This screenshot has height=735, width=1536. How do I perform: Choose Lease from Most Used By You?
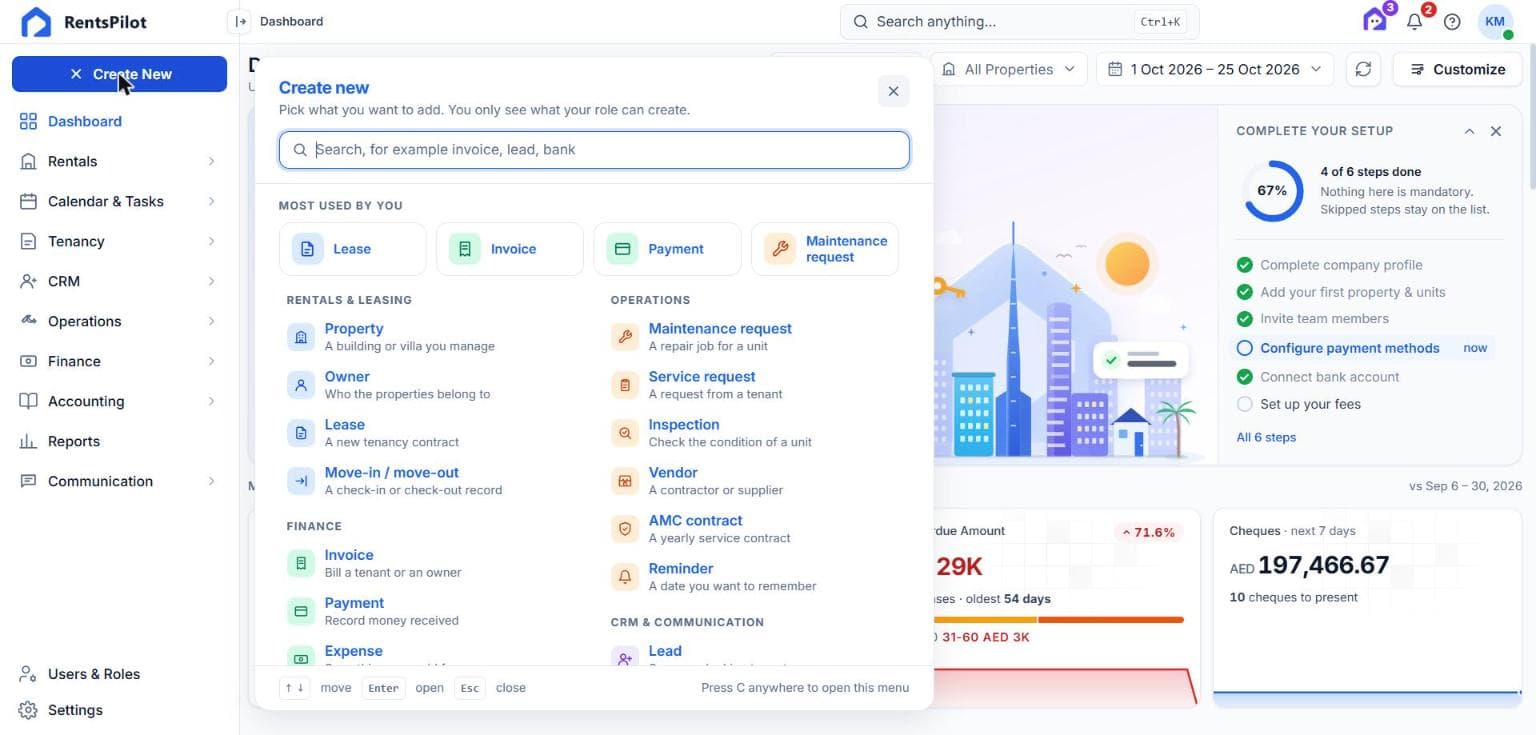[352, 249]
